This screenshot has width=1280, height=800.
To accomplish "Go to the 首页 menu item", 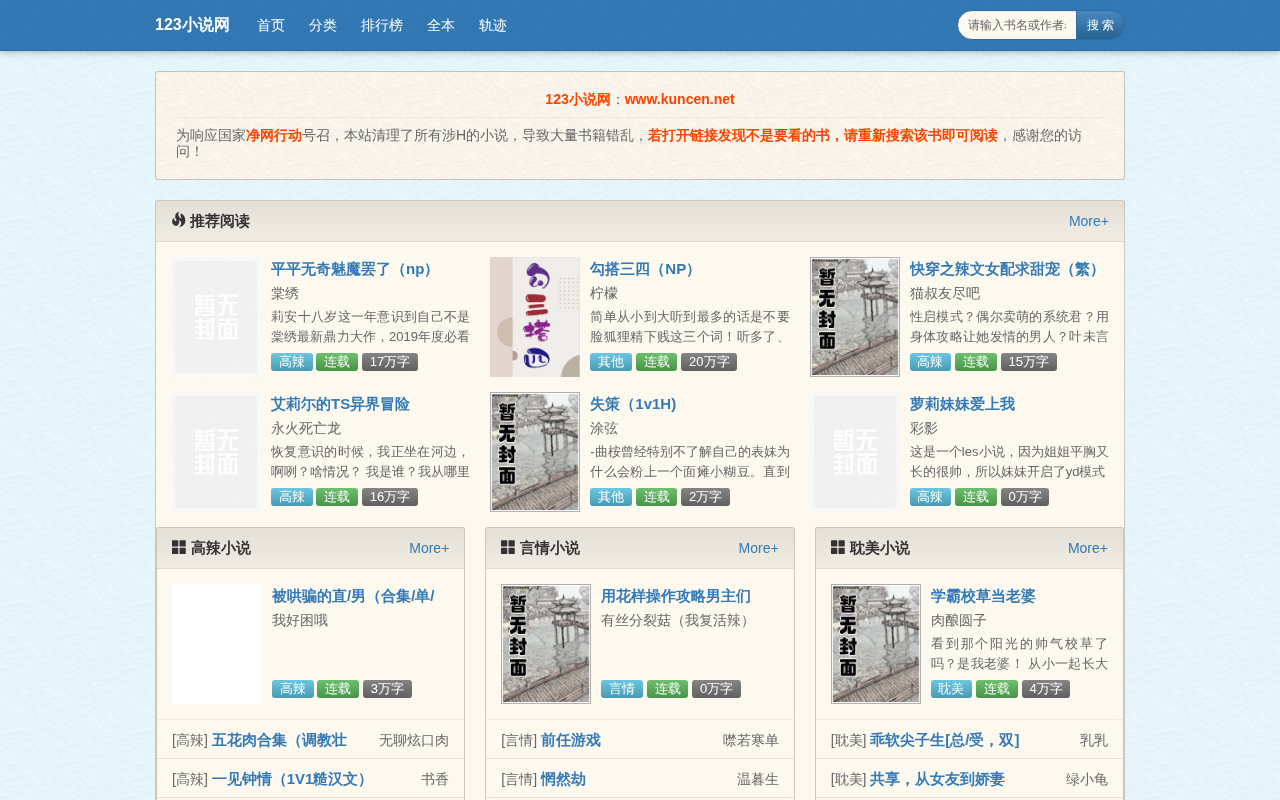I will (271, 25).
